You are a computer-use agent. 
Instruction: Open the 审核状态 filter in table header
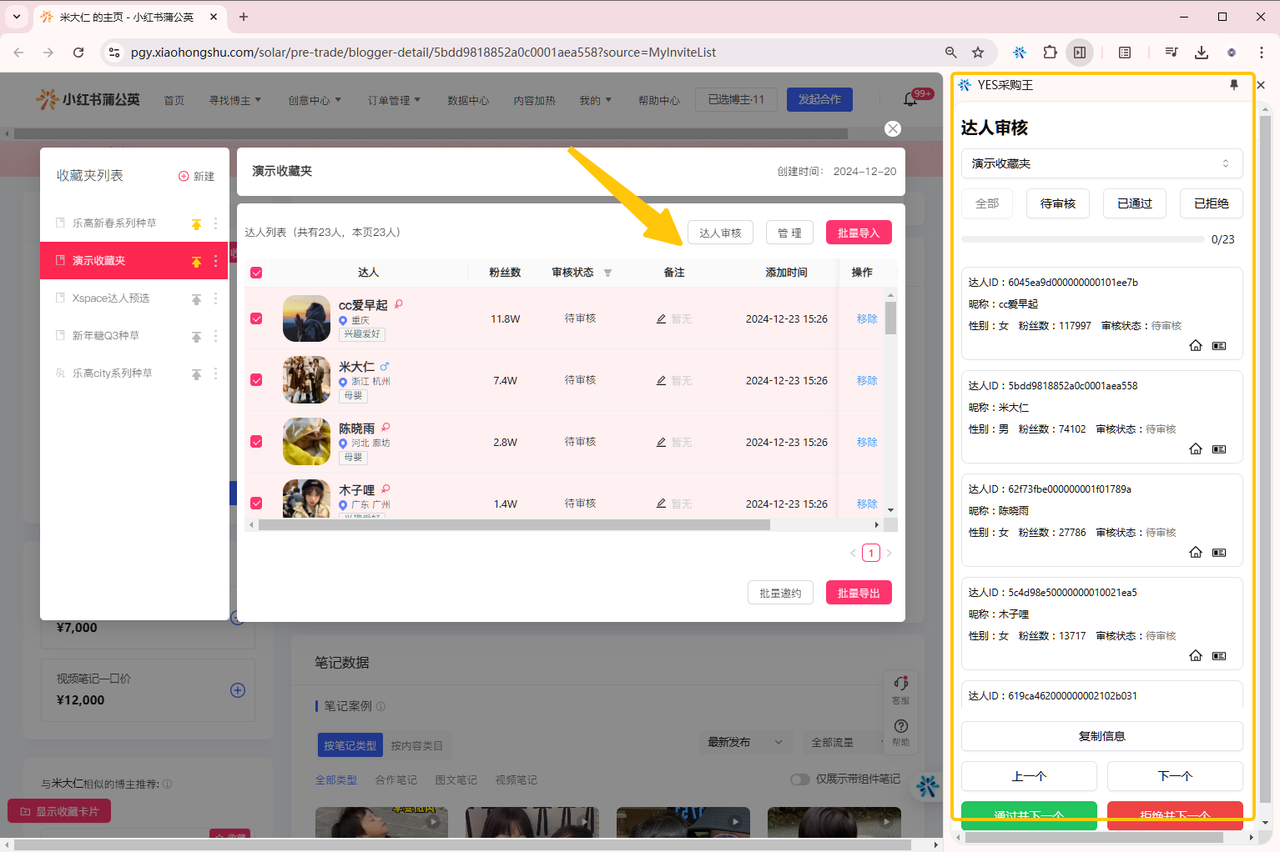[x=607, y=273]
